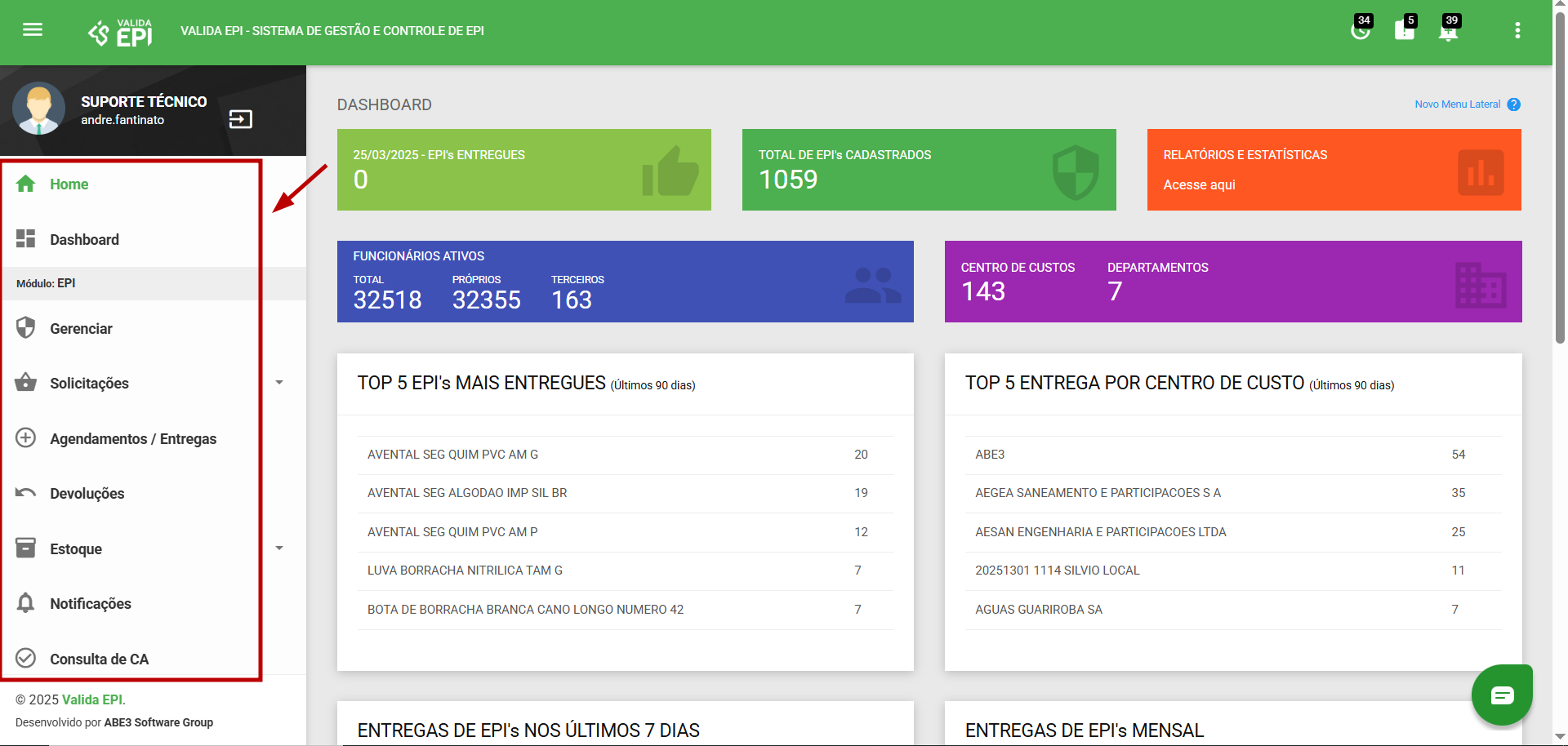
Task: Click the AEGEA SANEAMENTO E PARTICIPACOES row
Action: 1233,493
